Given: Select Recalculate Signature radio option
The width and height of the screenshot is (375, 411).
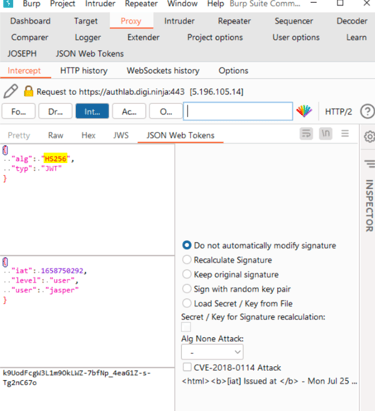Looking at the screenshot, I should point(187,260).
